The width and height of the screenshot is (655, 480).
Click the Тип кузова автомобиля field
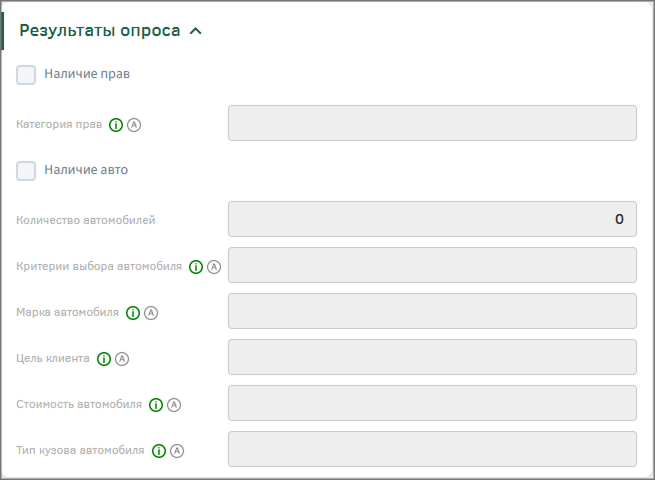tap(432, 449)
